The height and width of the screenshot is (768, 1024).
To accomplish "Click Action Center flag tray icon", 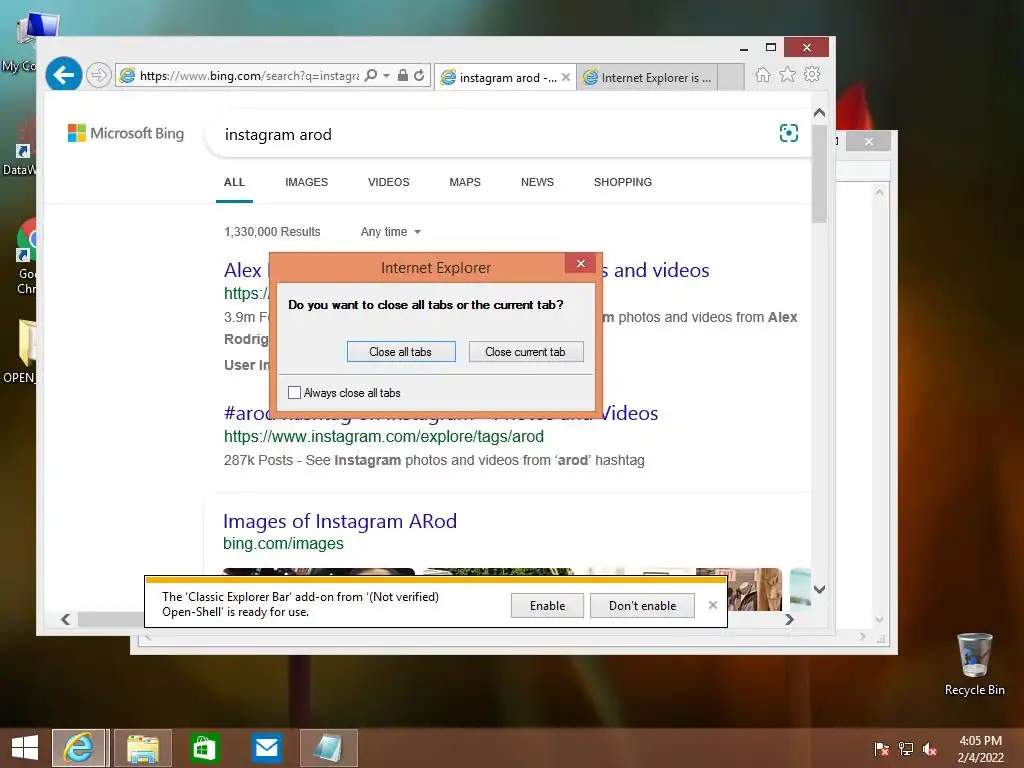I will [x=882, y=748].
